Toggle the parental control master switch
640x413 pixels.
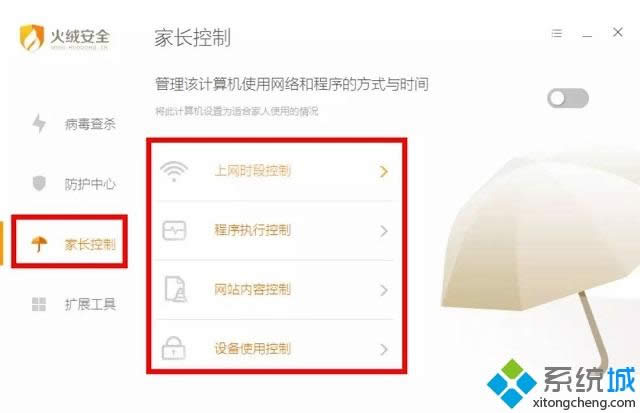[568, 98]
